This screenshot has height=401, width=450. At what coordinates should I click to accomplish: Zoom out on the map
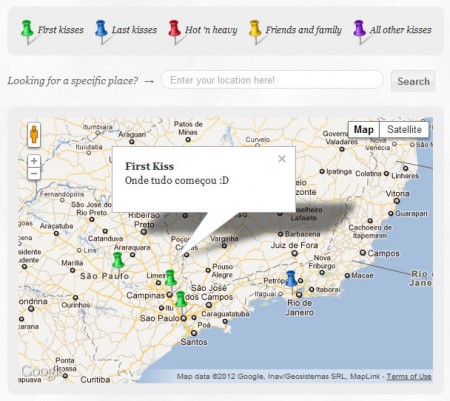coord(34,174)
